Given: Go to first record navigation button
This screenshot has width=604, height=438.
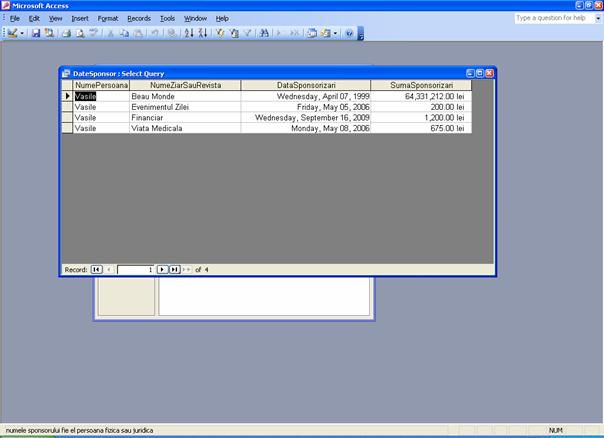Looking at the screenshot, I should click(97, 269).
